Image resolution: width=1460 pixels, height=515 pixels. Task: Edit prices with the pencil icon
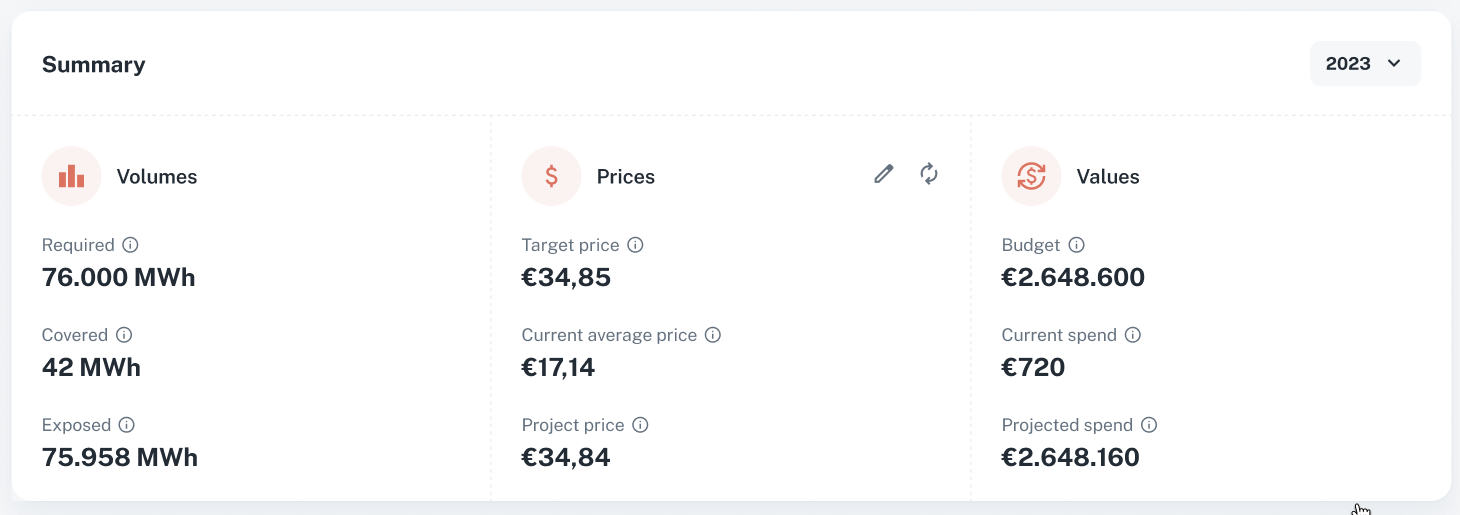pos(883,175)
